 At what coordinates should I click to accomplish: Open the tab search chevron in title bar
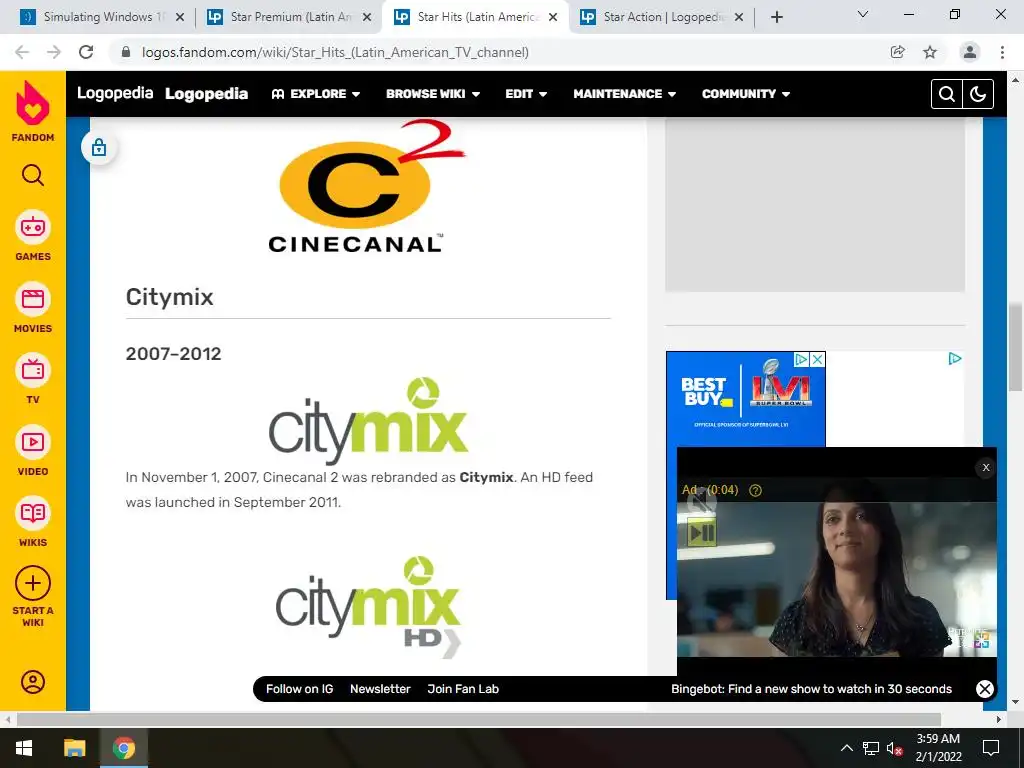tap(863, 14)
